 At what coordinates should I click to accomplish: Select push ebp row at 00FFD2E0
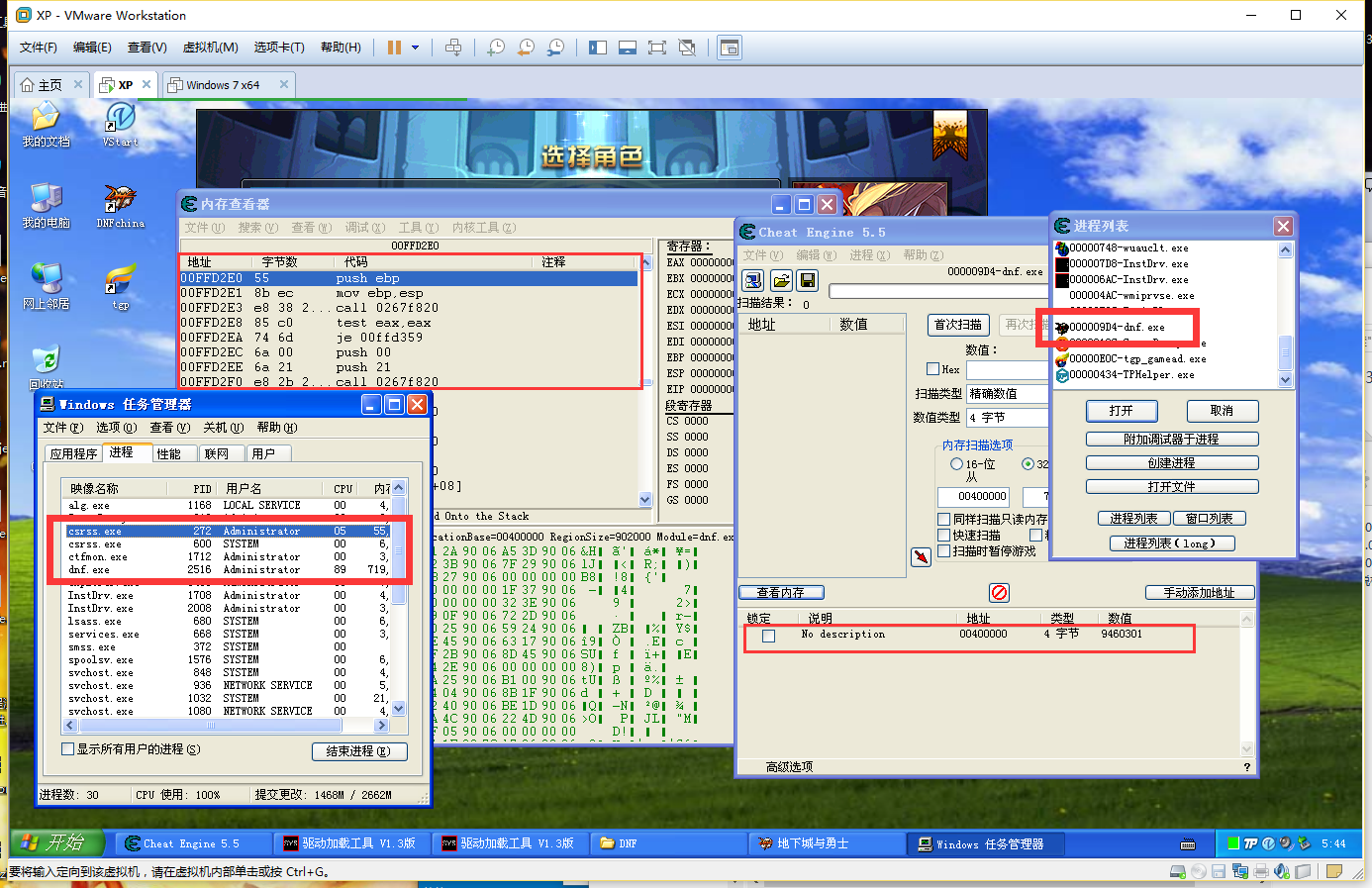tap(409, 278)
